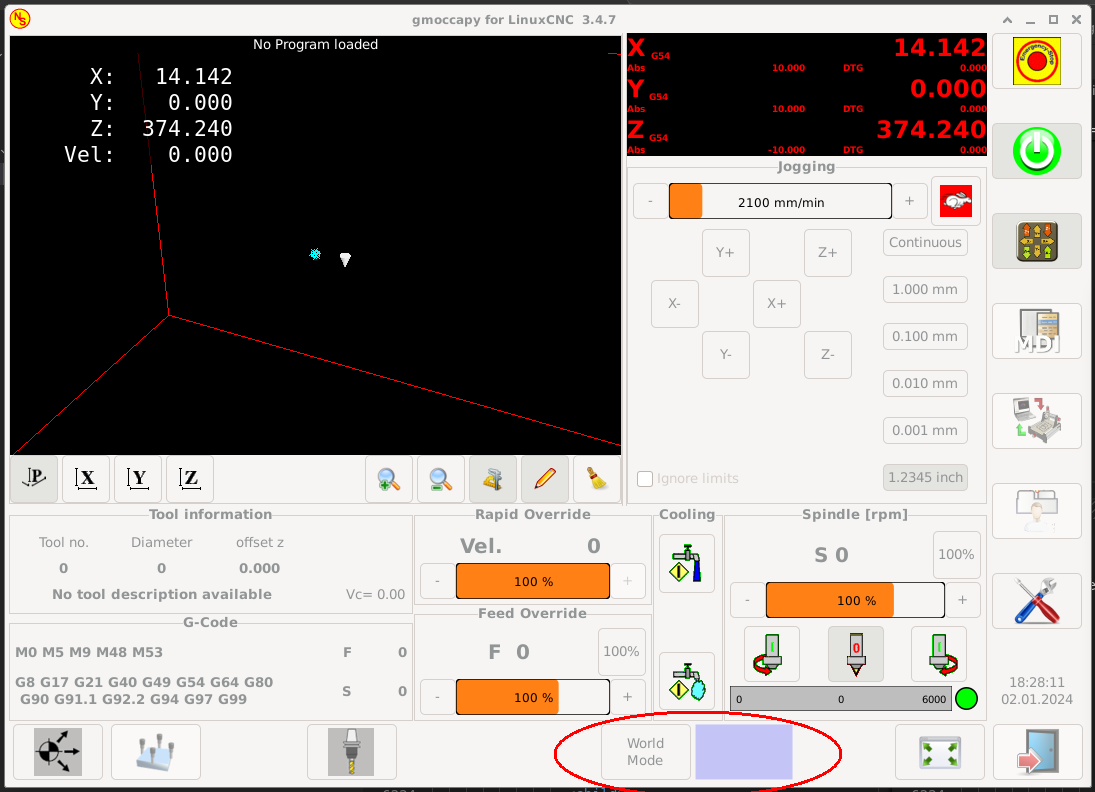Decrease Rapid Override with minus button
Screen dimensions: 1095x792
click(438, 581)
